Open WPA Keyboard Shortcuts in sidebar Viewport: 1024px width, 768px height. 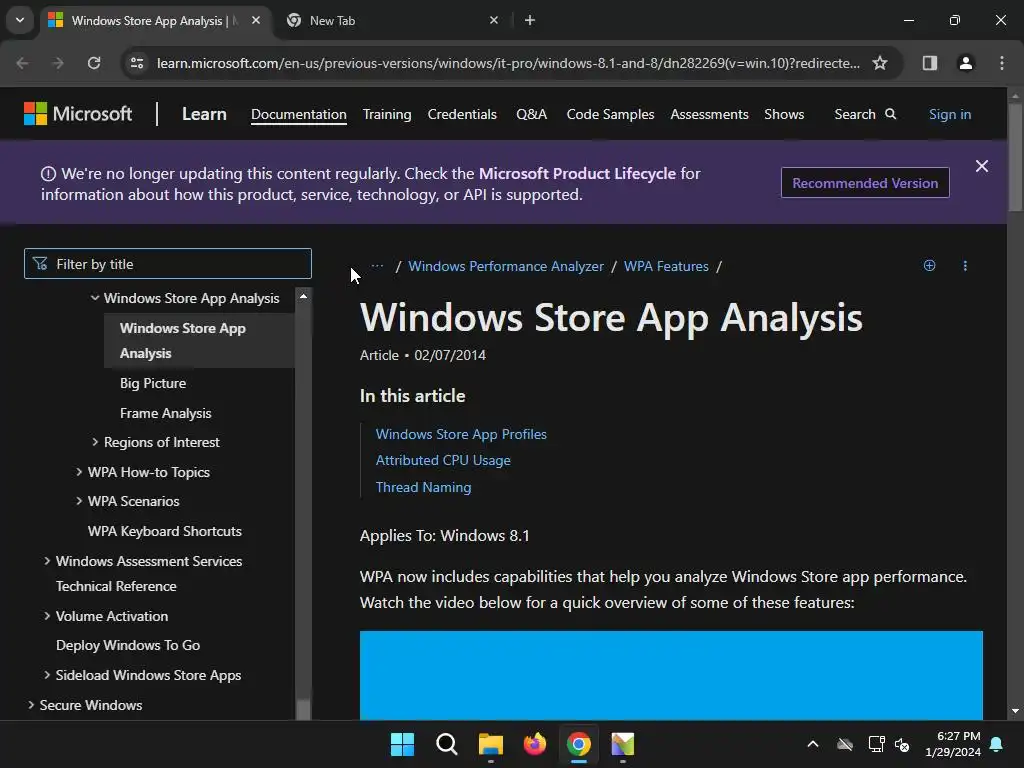[x=165, y=531]
